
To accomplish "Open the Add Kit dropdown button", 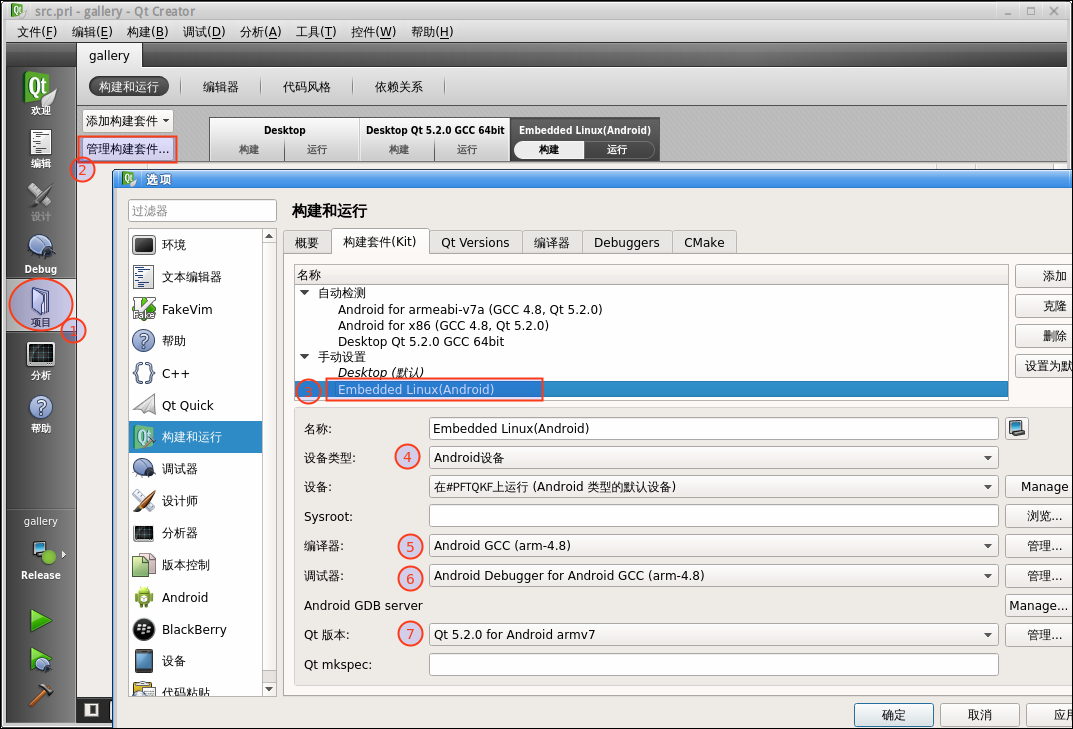I will point(128,120).
